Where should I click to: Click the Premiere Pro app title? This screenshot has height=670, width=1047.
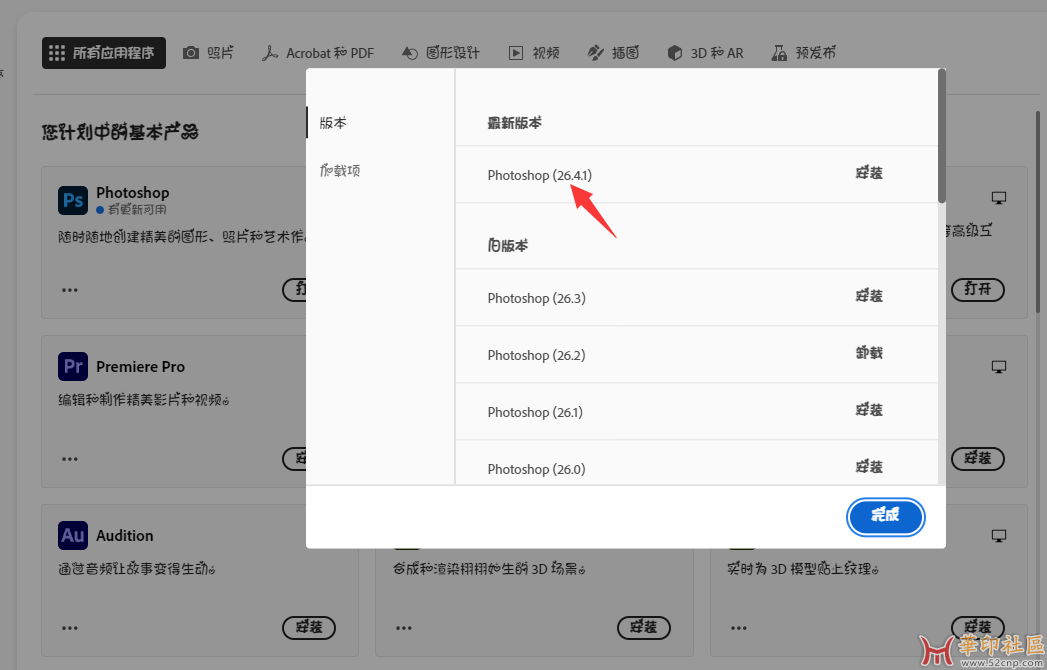[x=140, y=367]
